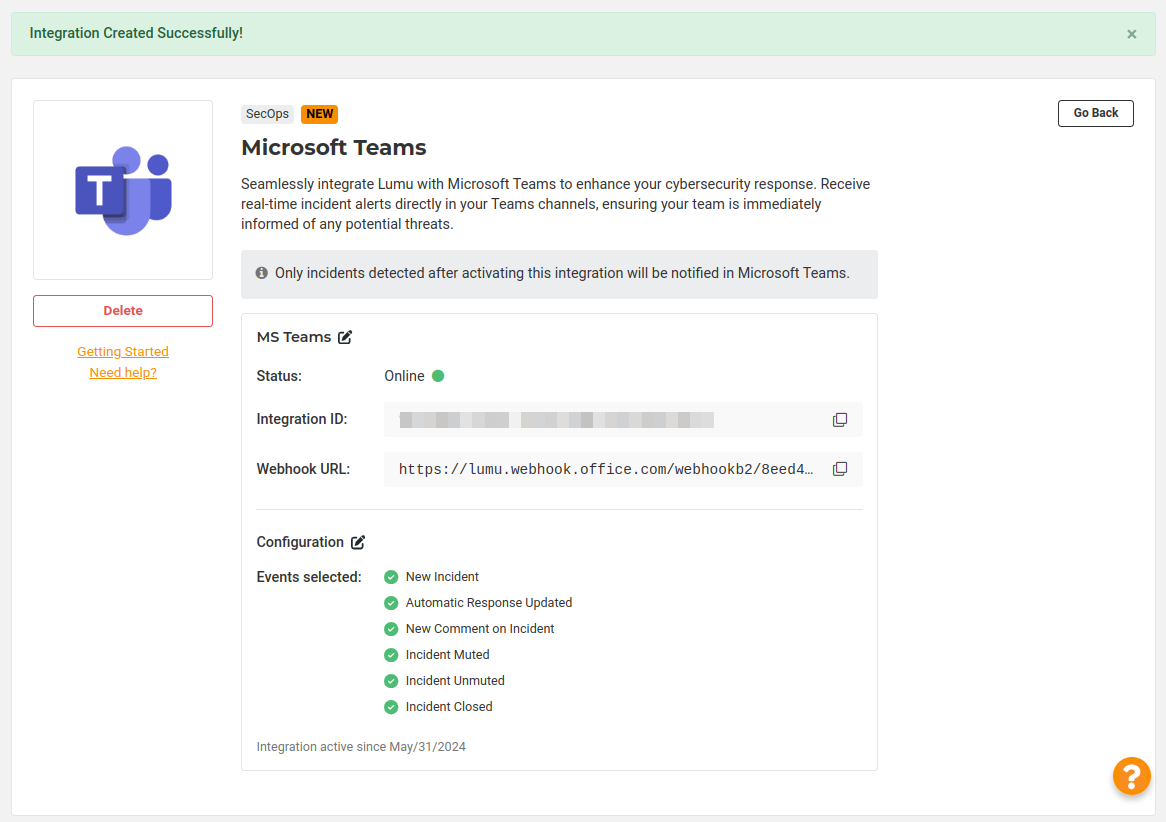1166x822 pixels.
Task: Click the info icon in the notice
Action: coord(262,273)
